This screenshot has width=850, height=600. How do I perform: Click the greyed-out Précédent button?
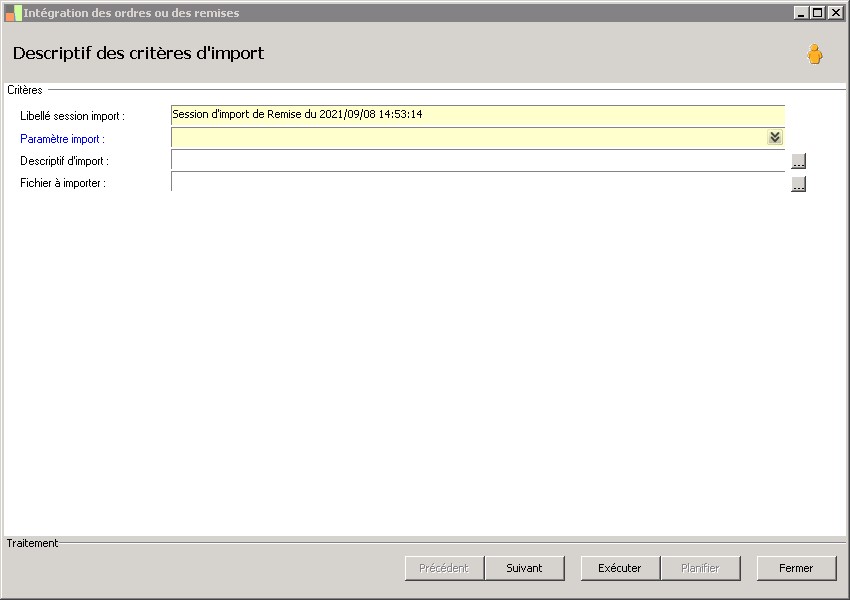click(x=444, y=568)
